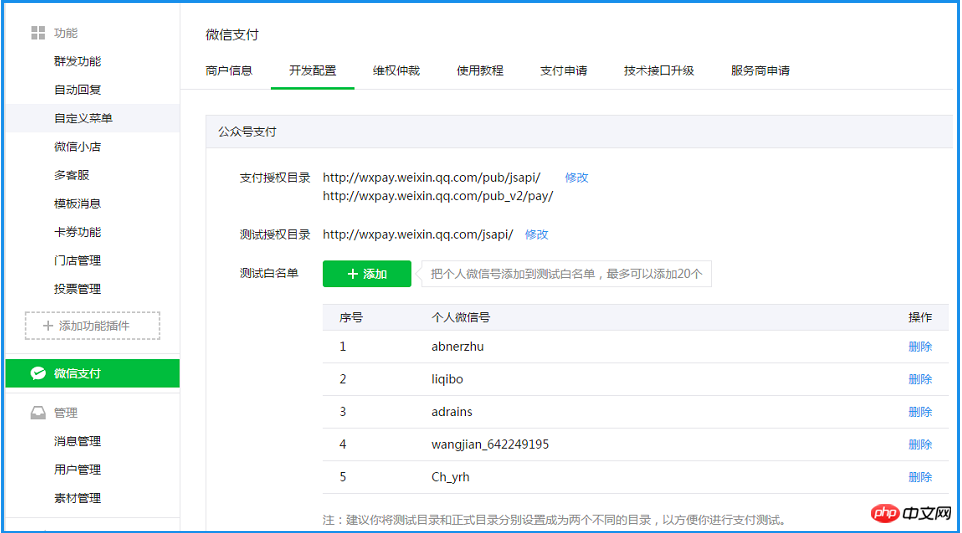Click the adrains WeChat ID text
962x533 pixels.
452,412
